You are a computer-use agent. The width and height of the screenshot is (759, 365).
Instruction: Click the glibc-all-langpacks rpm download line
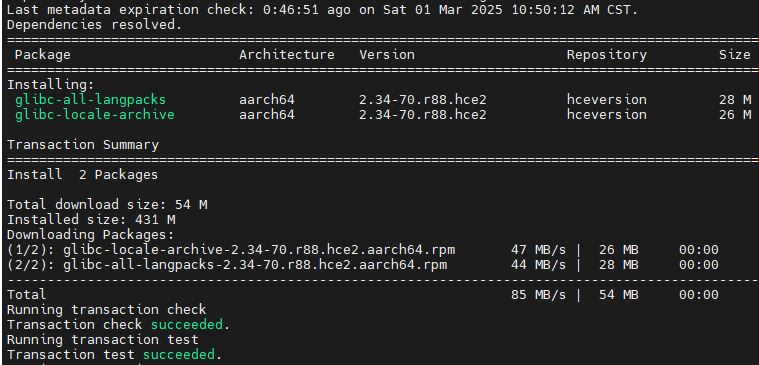click(x=363, y=265)
